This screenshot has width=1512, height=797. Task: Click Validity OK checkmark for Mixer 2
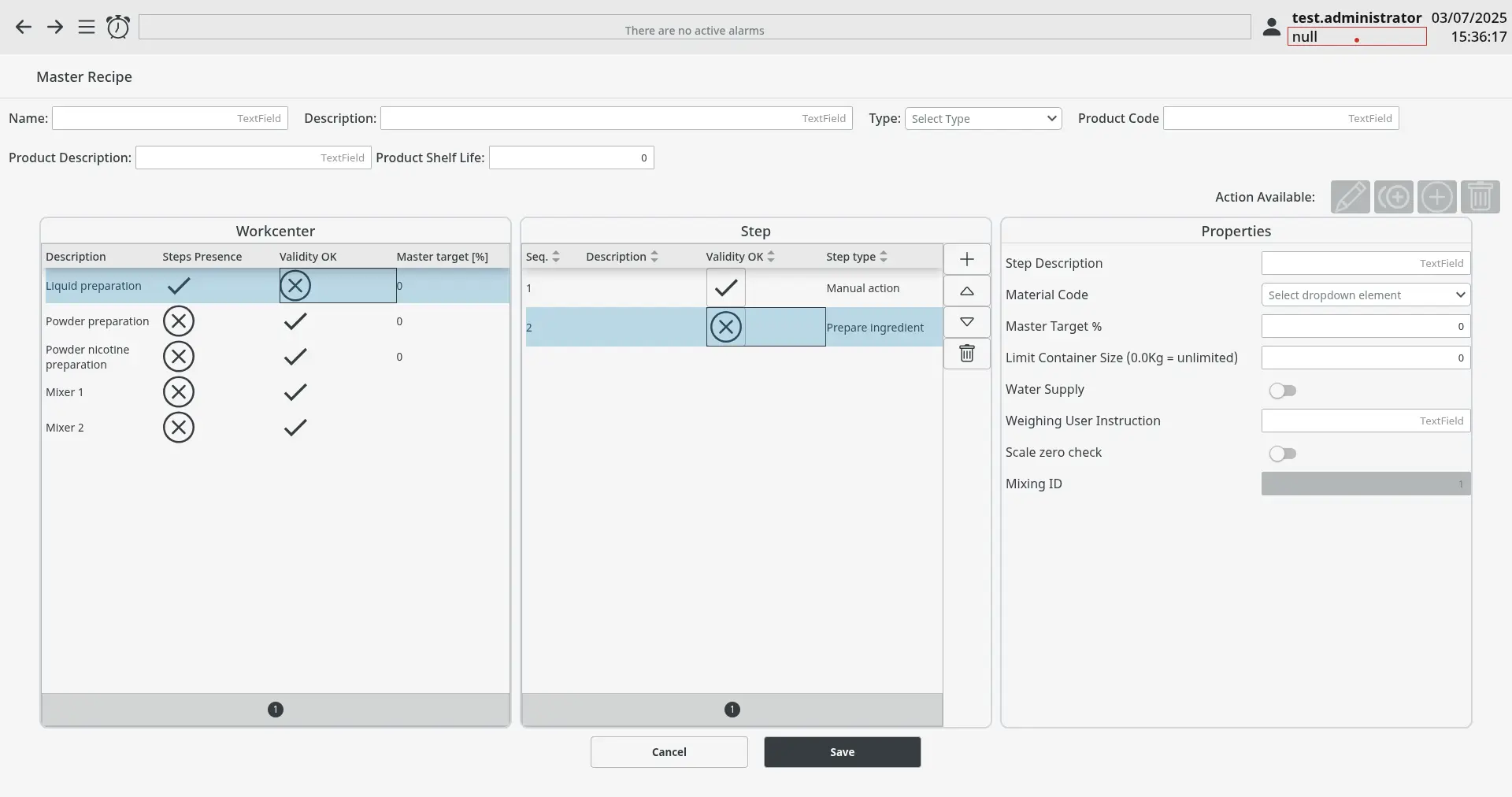(295, 428)
